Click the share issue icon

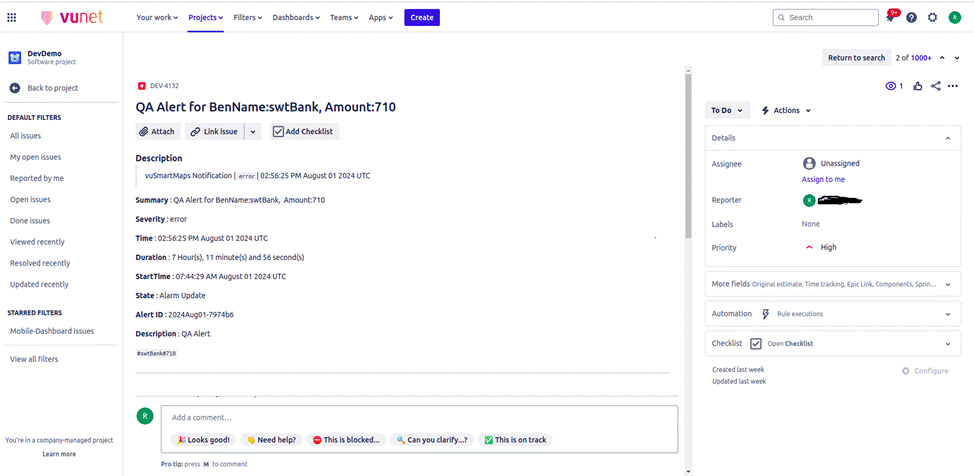click(x=936, y=86)
